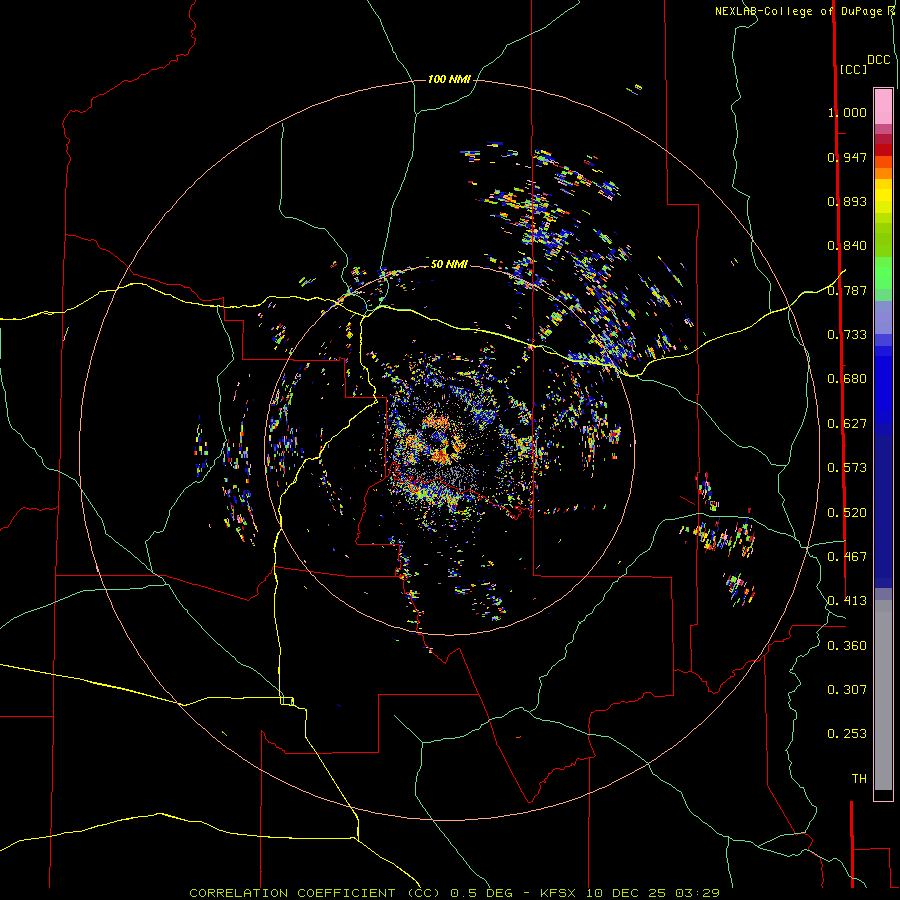Select the 0.787 value on the legend
900x900 pixels.
point(847,290)
